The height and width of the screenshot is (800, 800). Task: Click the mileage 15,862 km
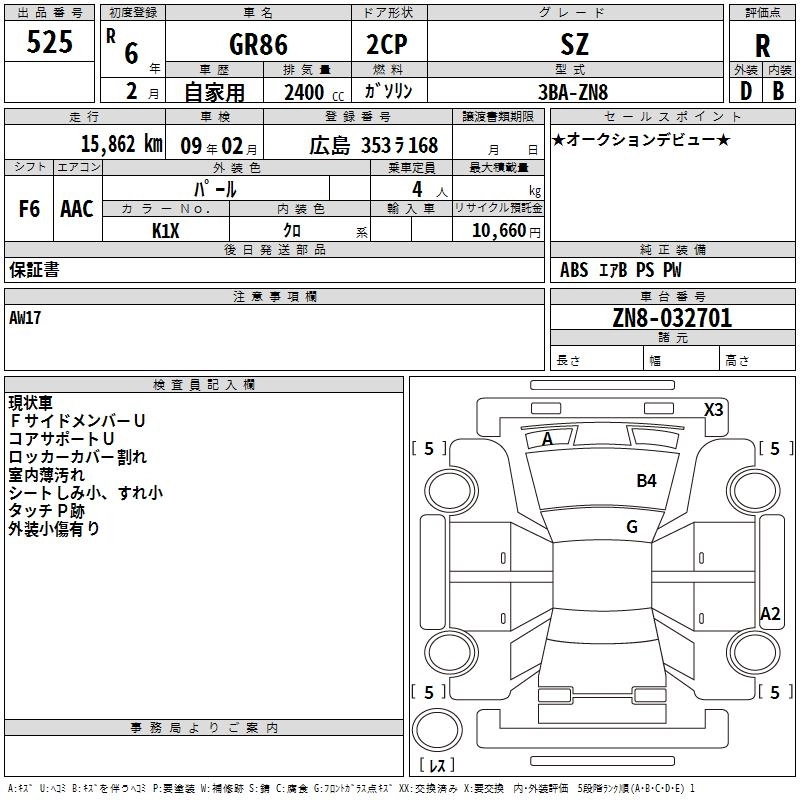coord(122,144)
